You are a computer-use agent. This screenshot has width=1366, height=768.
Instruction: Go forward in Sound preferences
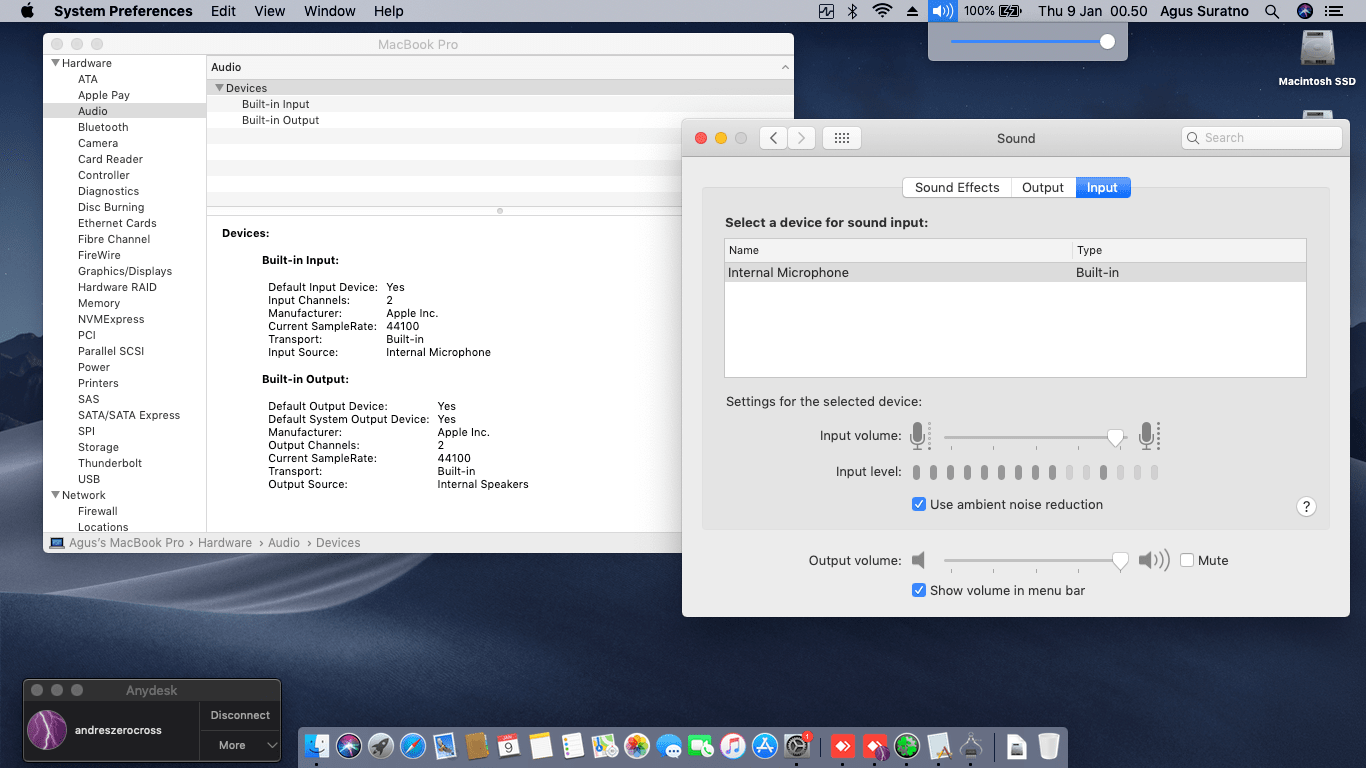point(801,138)
